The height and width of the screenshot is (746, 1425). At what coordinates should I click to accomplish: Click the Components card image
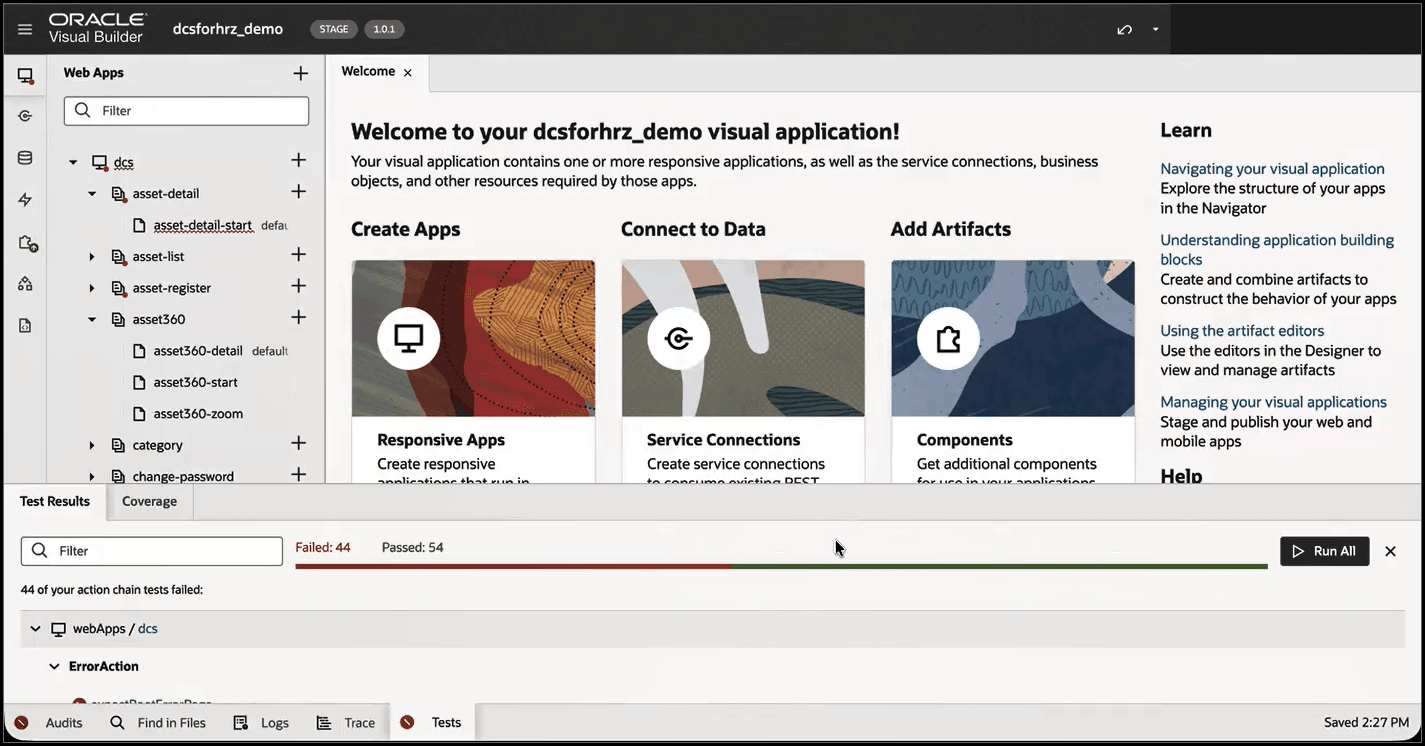(x=1013, y=338)
